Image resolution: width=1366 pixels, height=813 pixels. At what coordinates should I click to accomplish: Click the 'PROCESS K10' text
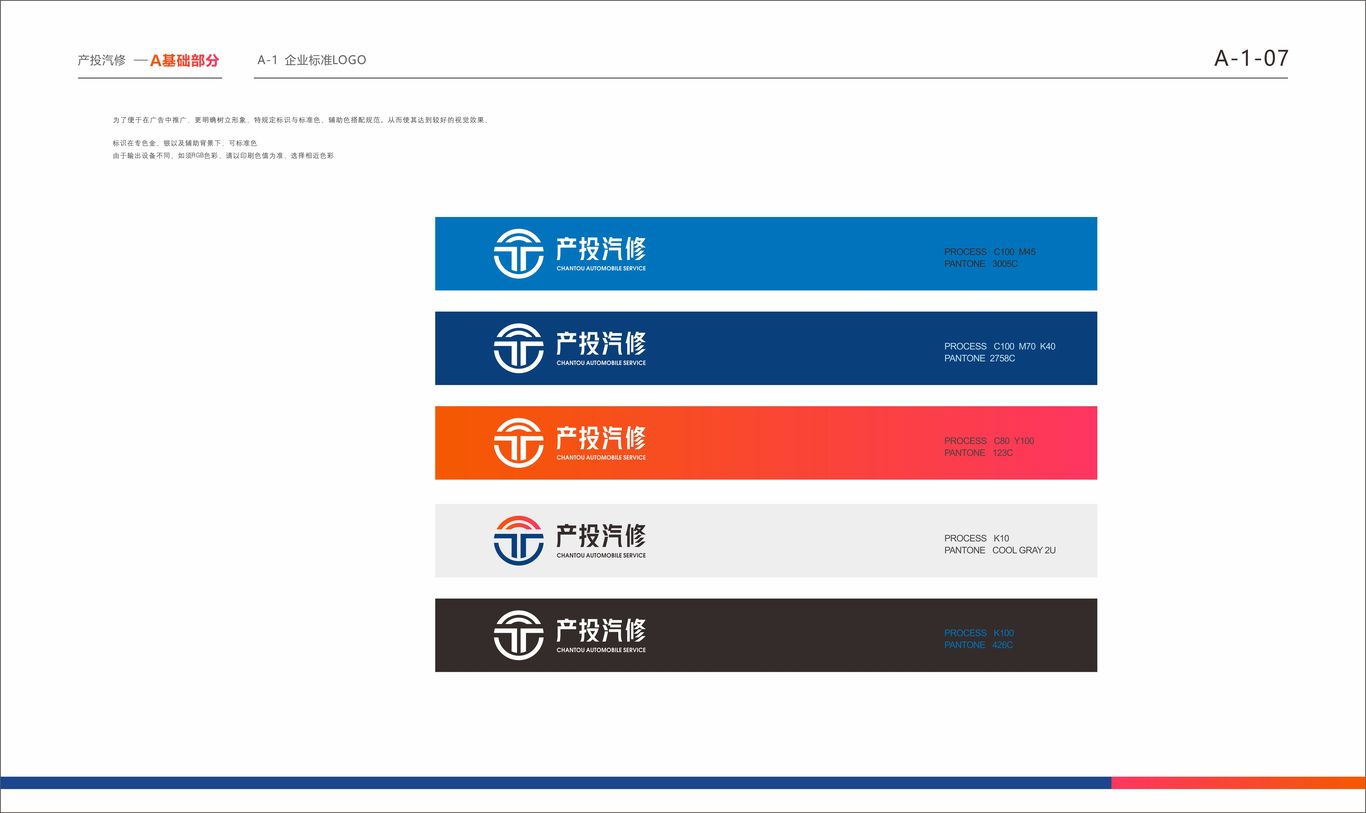point(977,538)
